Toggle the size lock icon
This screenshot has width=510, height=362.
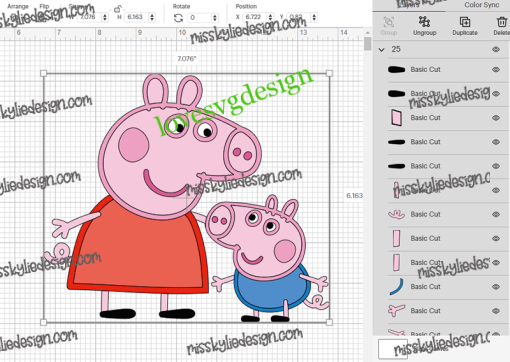(117, 9)
